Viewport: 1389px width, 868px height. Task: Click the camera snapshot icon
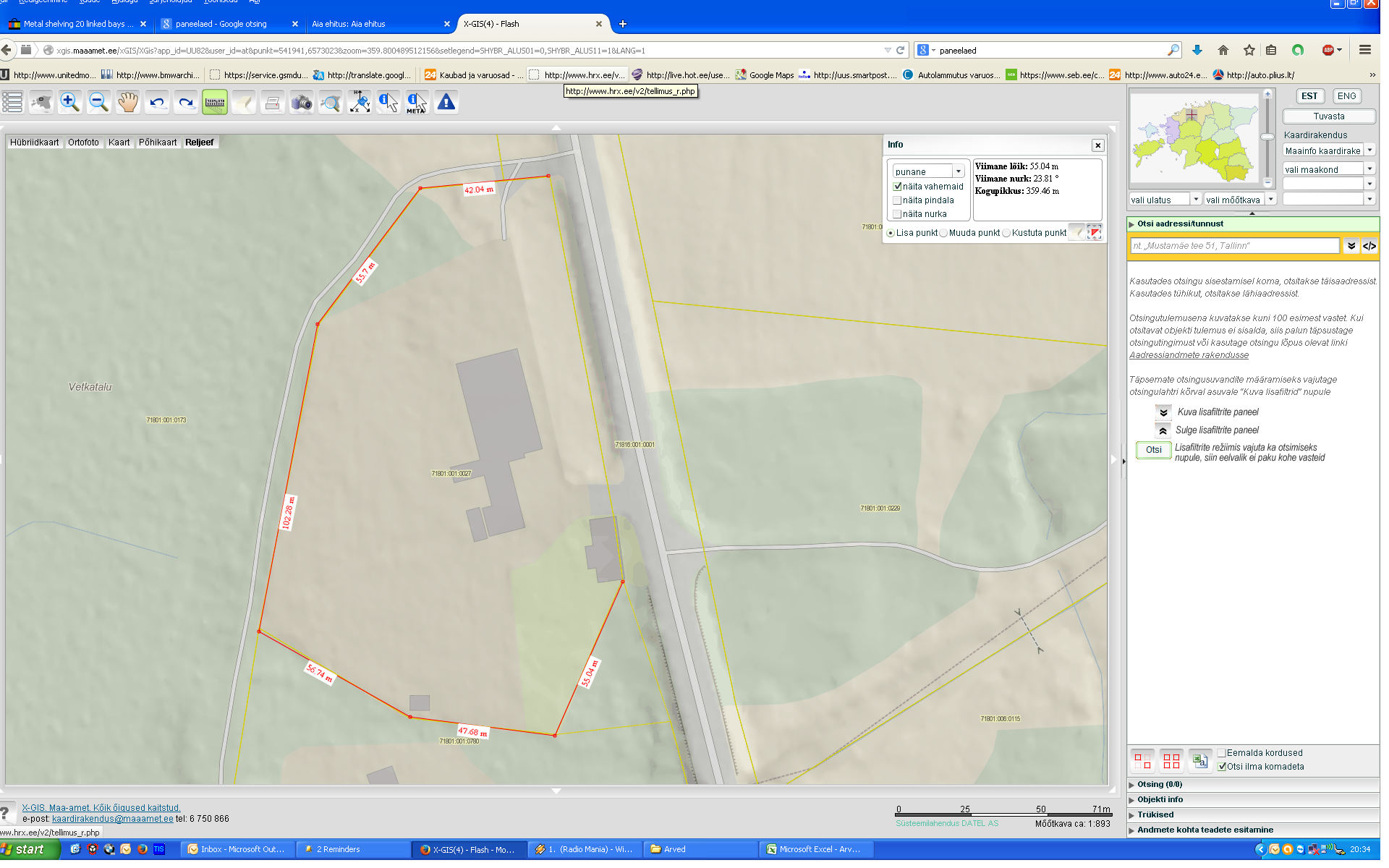(x=301, y=103)
